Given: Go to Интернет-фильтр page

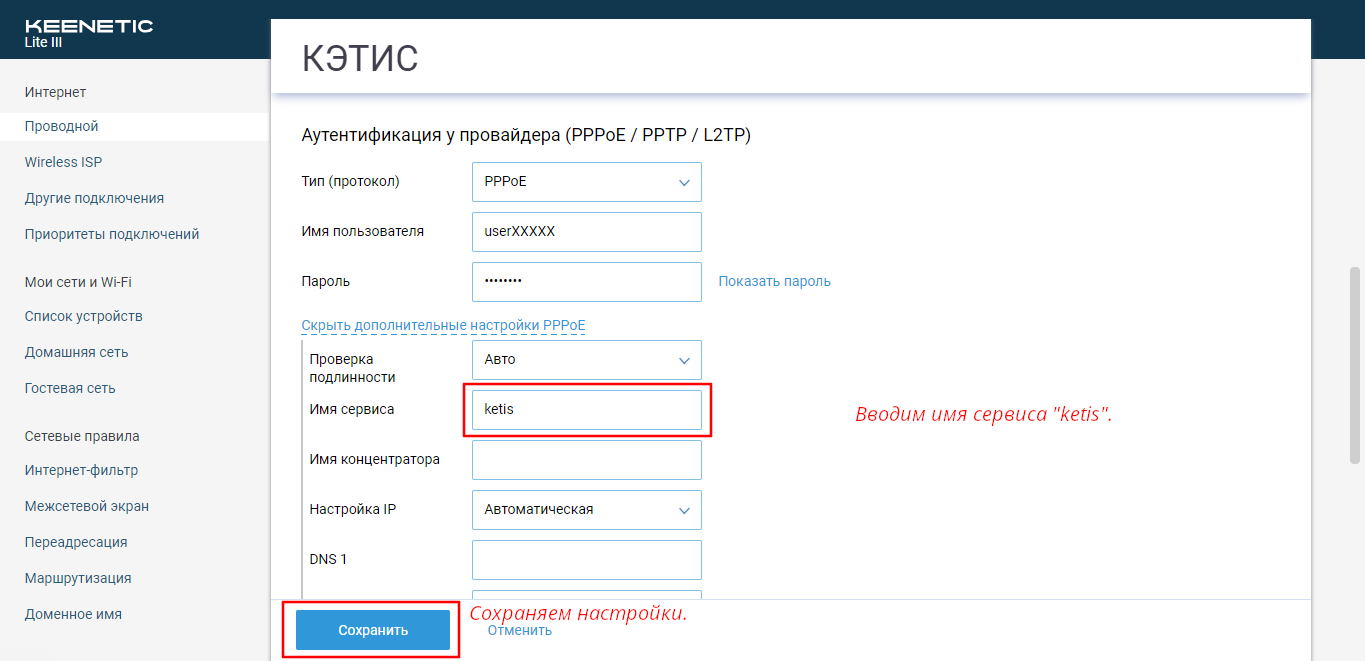Looking at the screenshot, I should click(x=81, y=470).
